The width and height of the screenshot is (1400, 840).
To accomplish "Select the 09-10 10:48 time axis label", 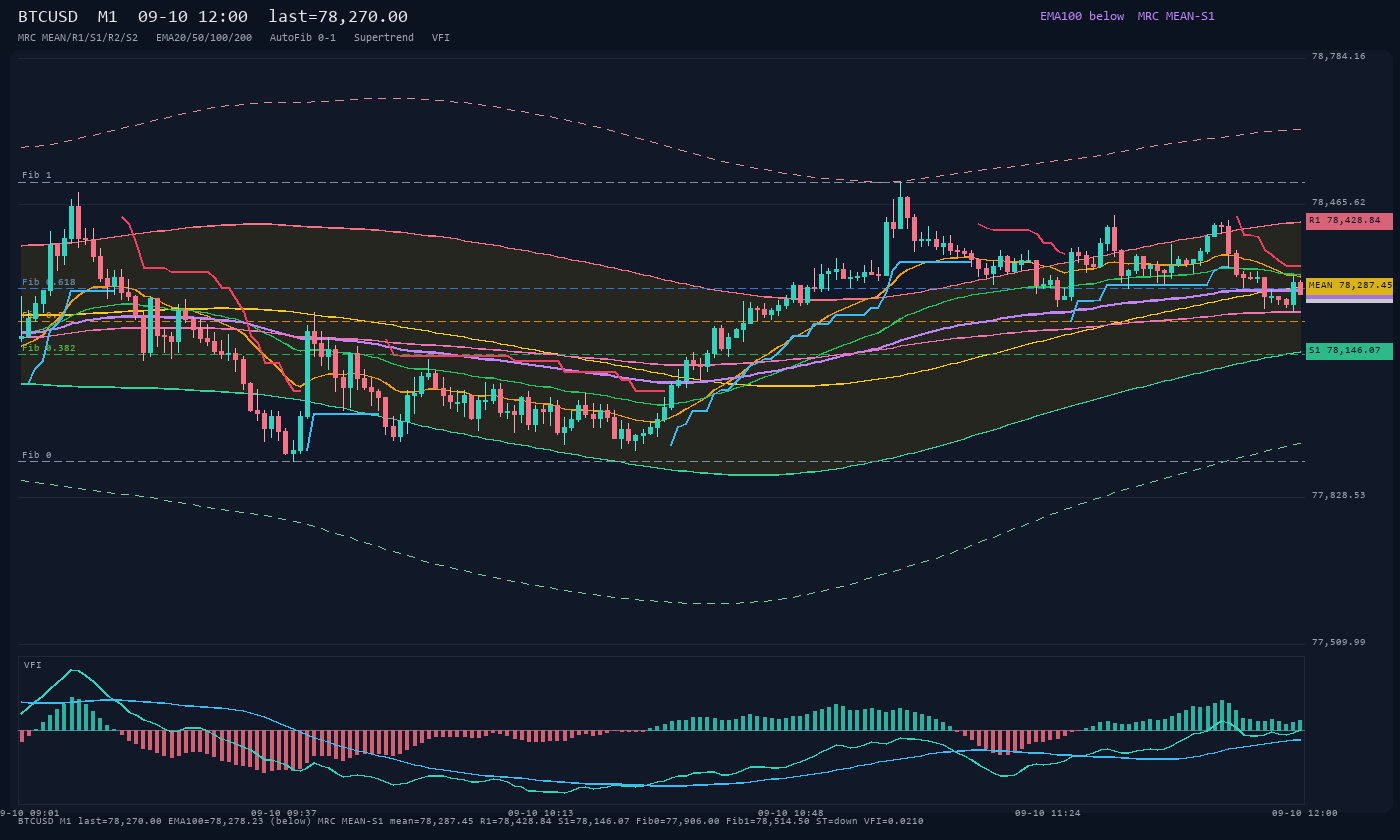I will click(791, 813).
